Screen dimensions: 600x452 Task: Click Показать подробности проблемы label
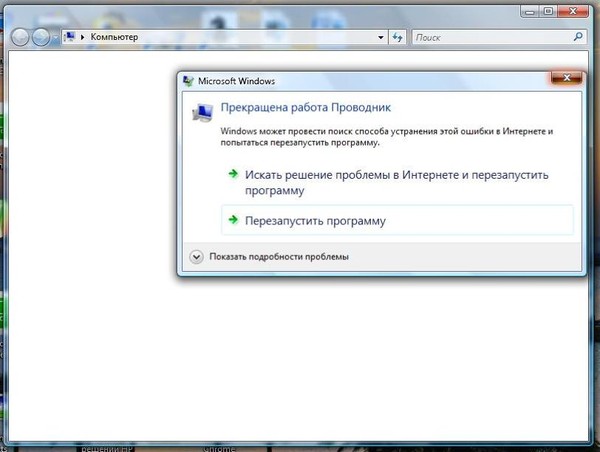[x=279, y=257]
